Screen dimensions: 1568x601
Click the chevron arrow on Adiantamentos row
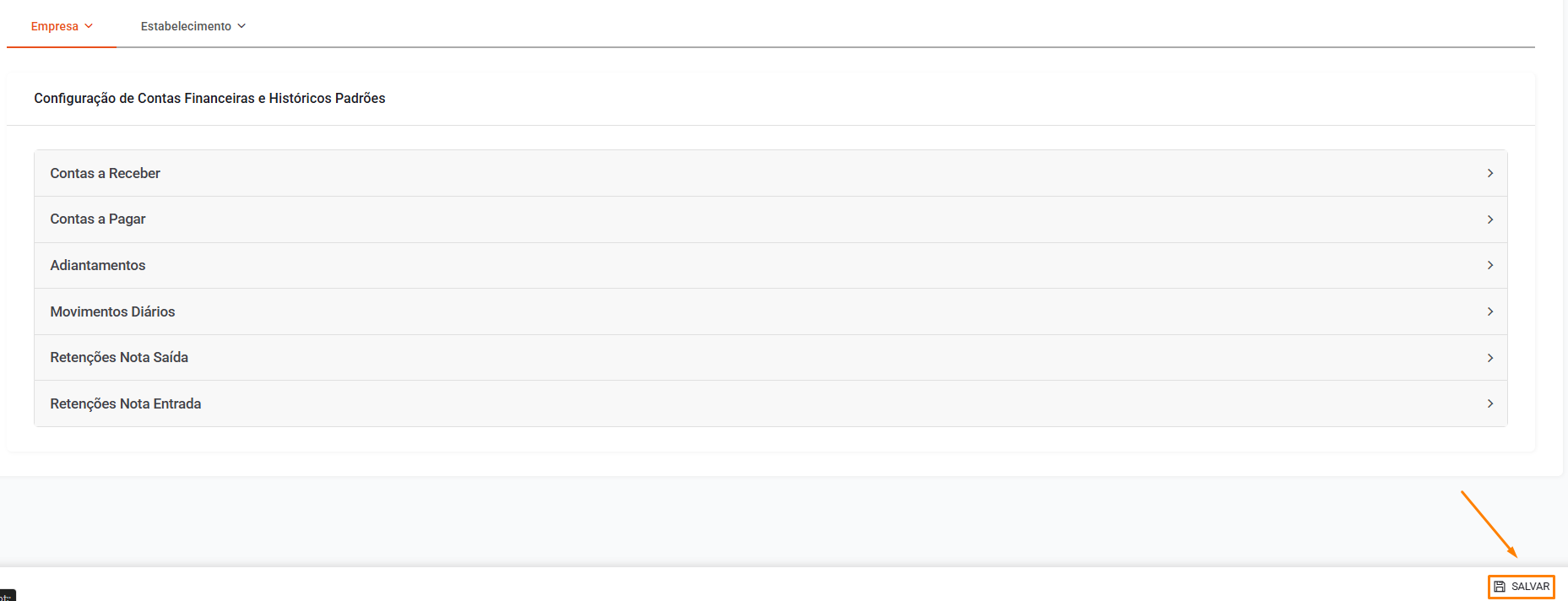tap(1489, 265)
